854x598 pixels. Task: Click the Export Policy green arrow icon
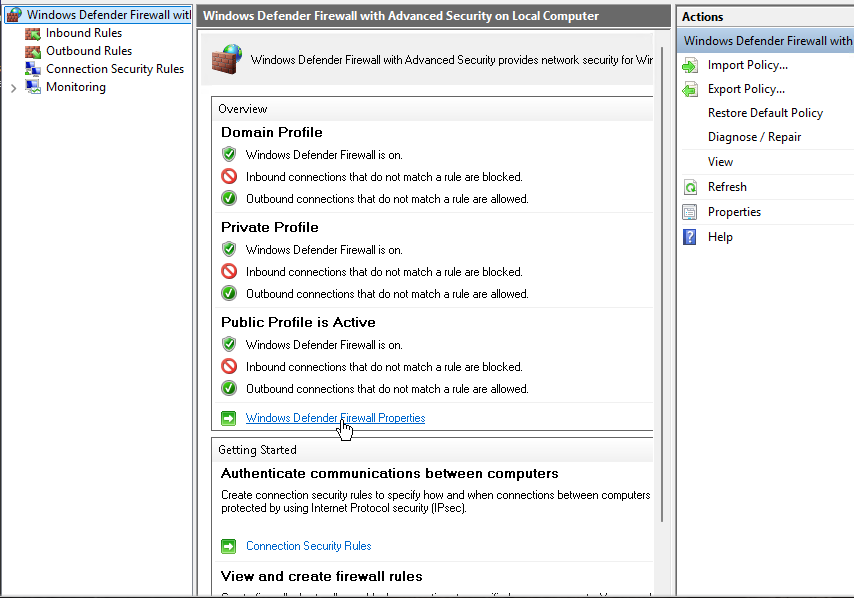(x=690, y=89)
